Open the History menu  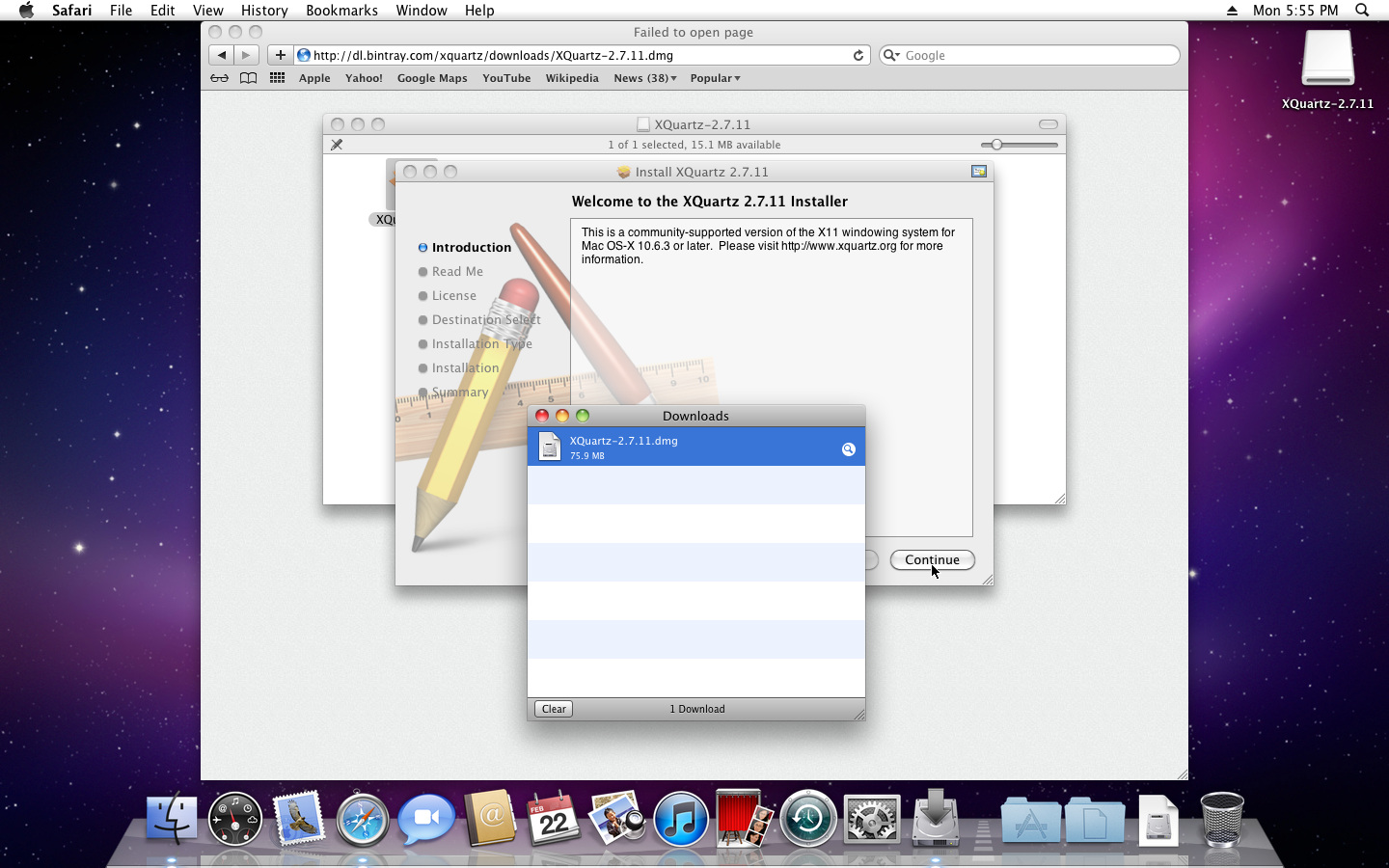tap(264, 11)
